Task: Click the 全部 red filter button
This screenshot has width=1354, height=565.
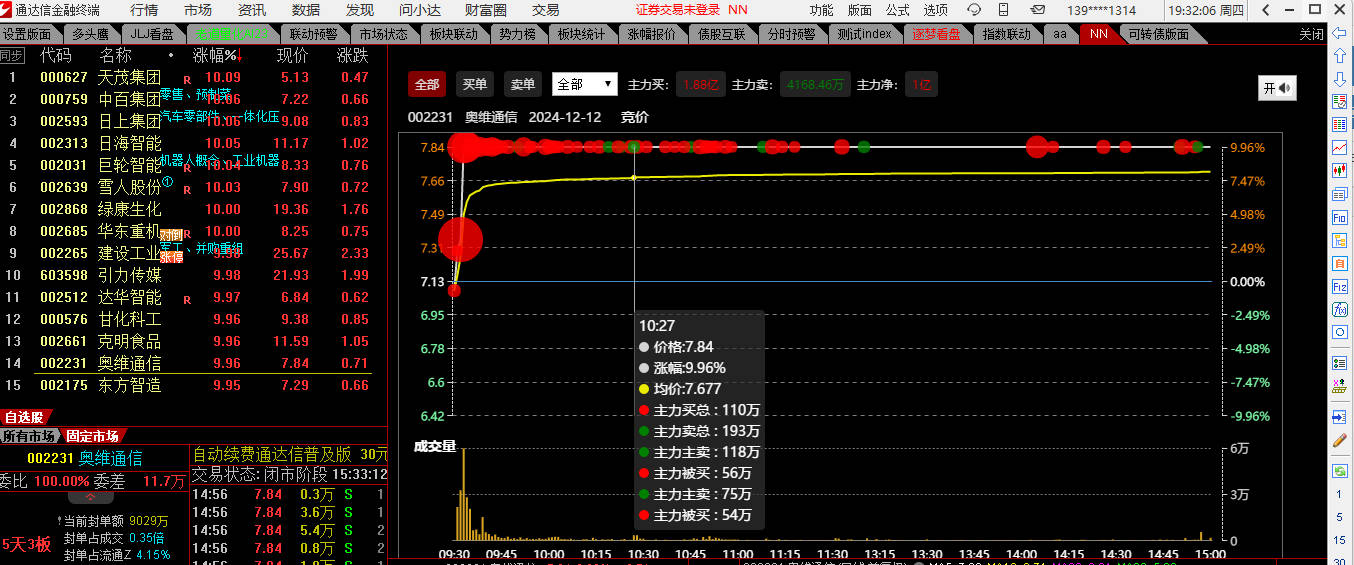Action: (x=427, y=85)
